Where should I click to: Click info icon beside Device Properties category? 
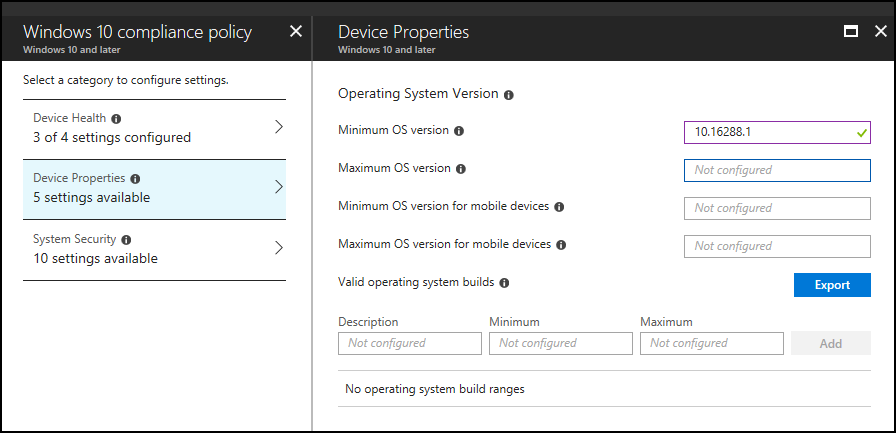135,179
